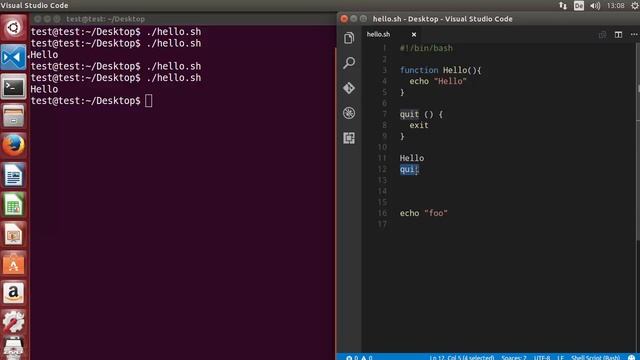This screenshot has height=360, width=640.
Task: Click the editor vertical scrollbar
Action: coord(638,143)
